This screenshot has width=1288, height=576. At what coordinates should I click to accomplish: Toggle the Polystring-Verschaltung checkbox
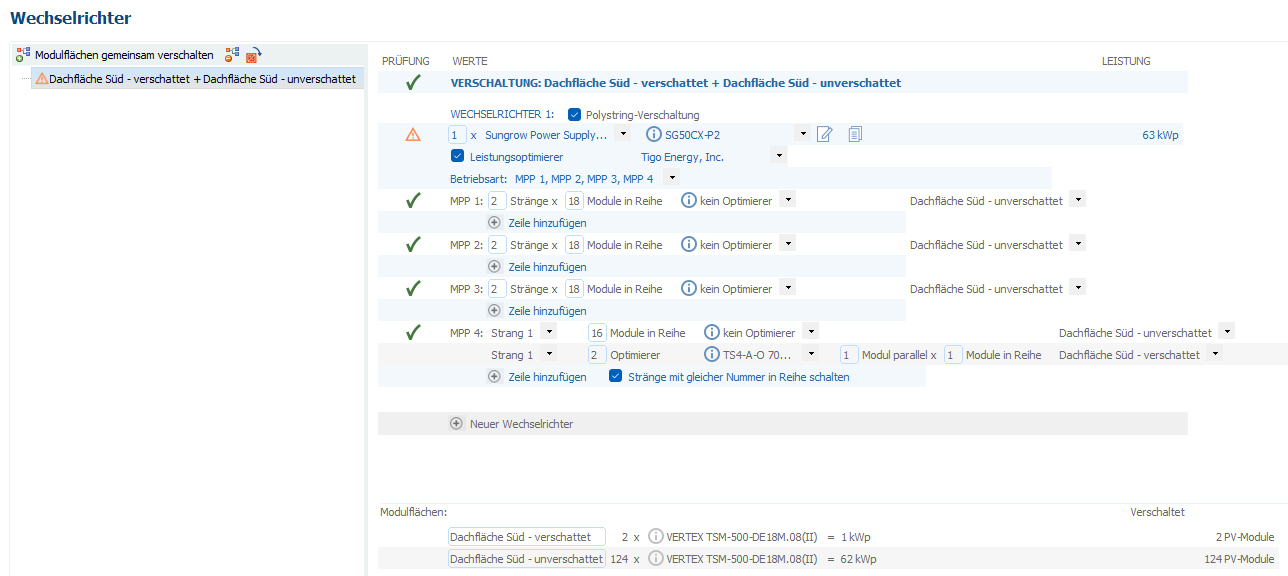coord(574,114)
